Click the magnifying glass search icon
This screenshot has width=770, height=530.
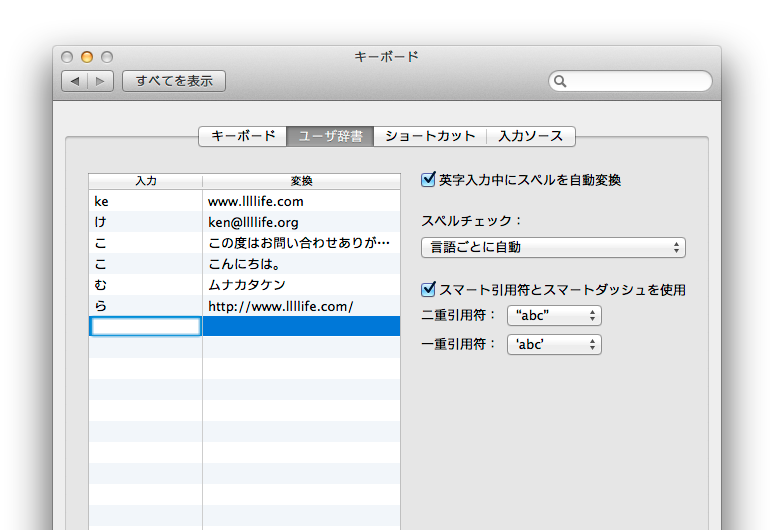coord(561,81)
